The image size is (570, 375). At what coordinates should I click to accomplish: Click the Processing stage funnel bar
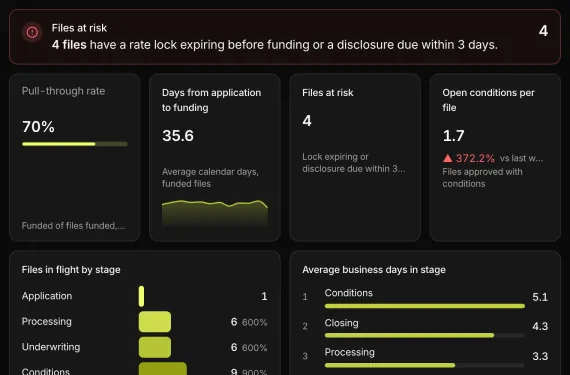155,322
